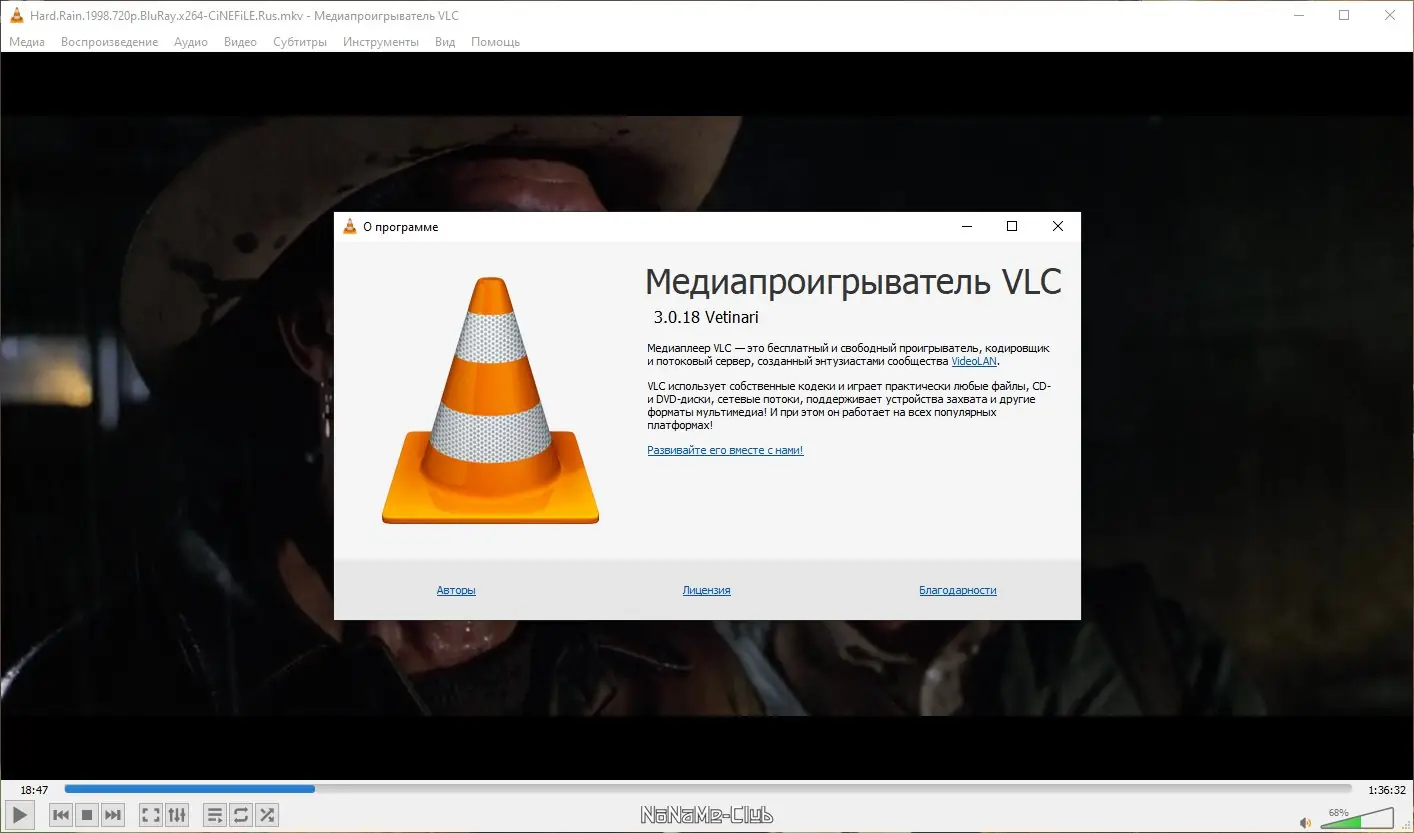Minimize the main VLC window
The height and width of the screenshot is (833, 1414).
click(1298, 15)
